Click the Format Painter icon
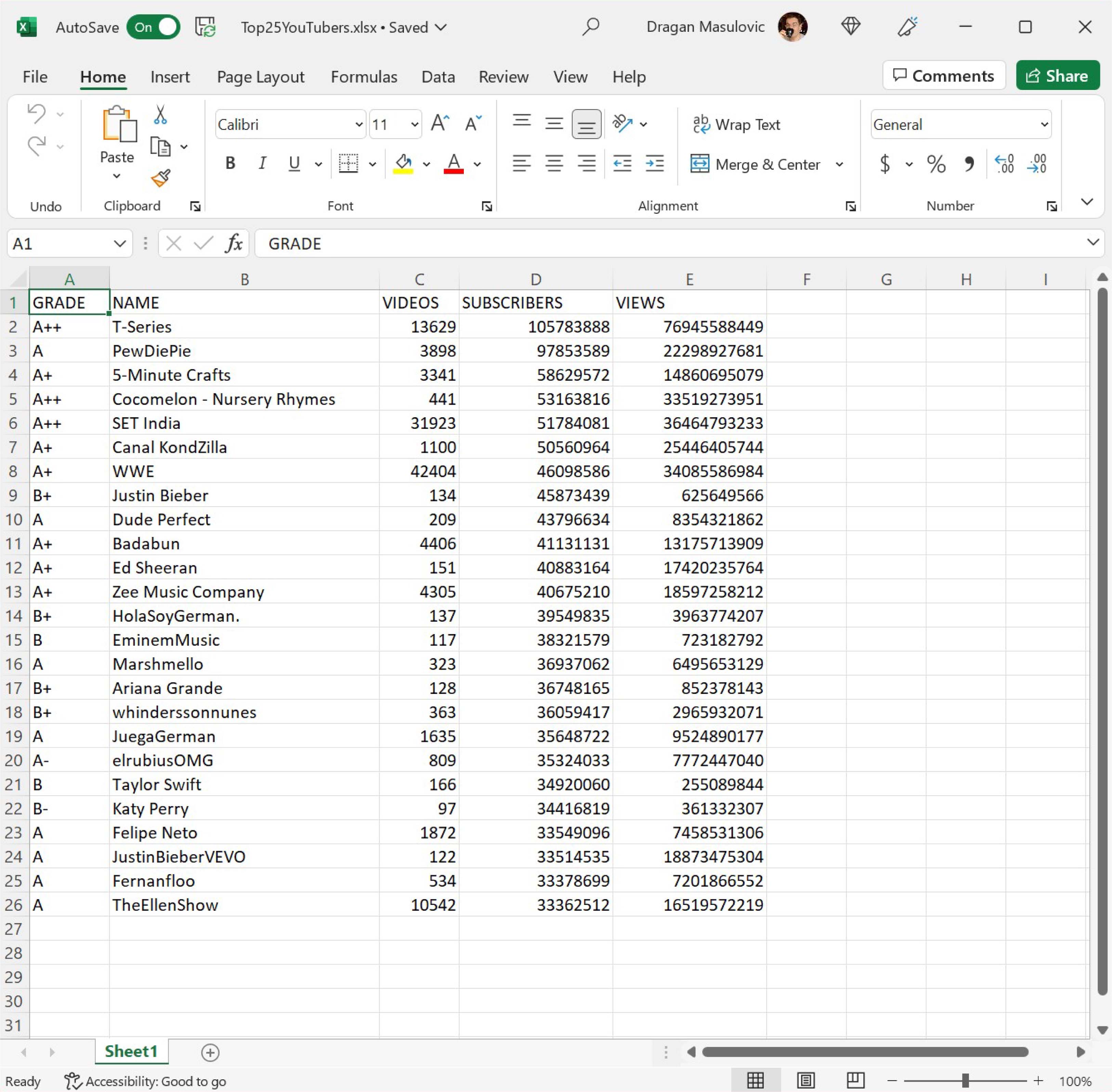This screenshot has height=1092, width=1112. tap(160, 179)
